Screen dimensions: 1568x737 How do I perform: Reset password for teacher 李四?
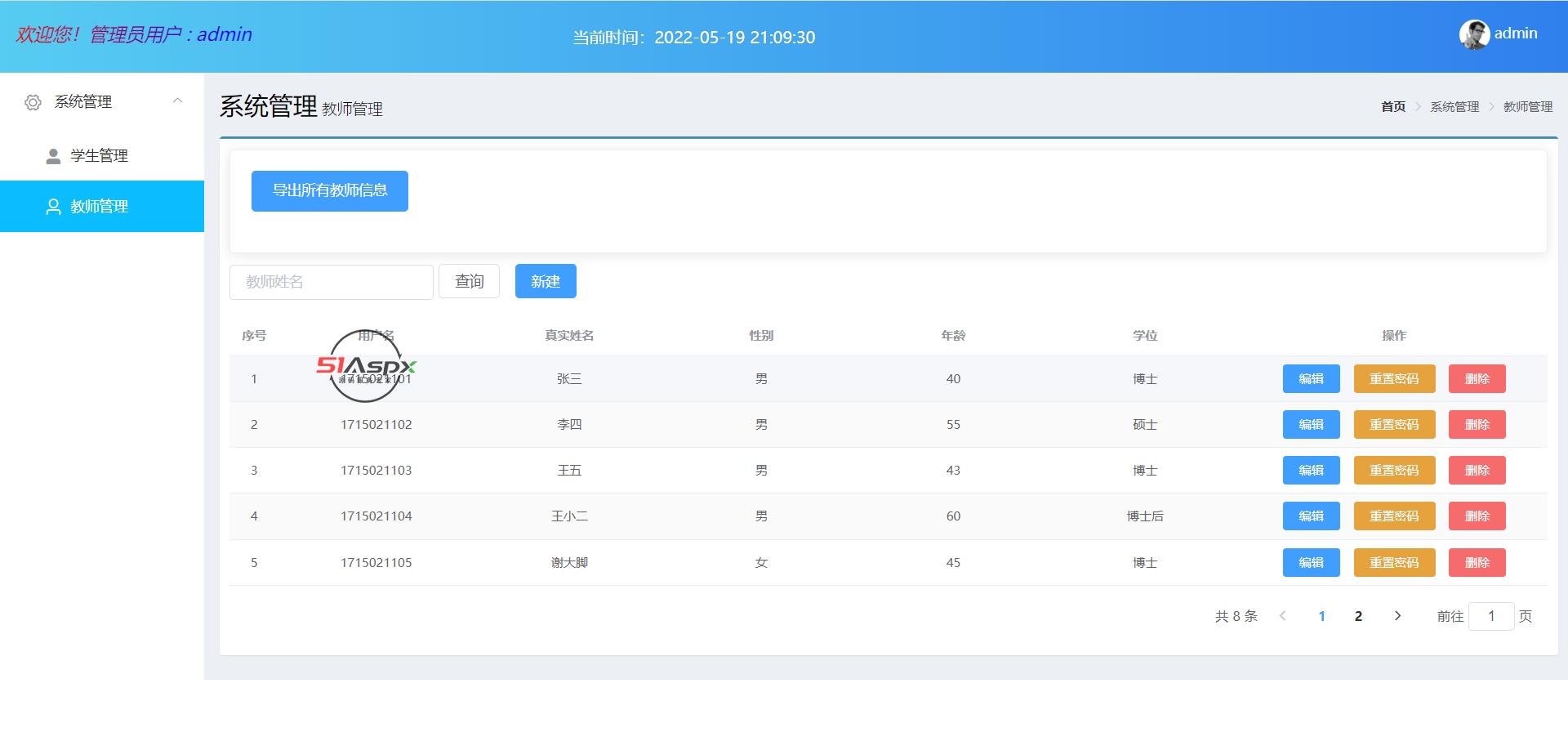click(1394, 425)
